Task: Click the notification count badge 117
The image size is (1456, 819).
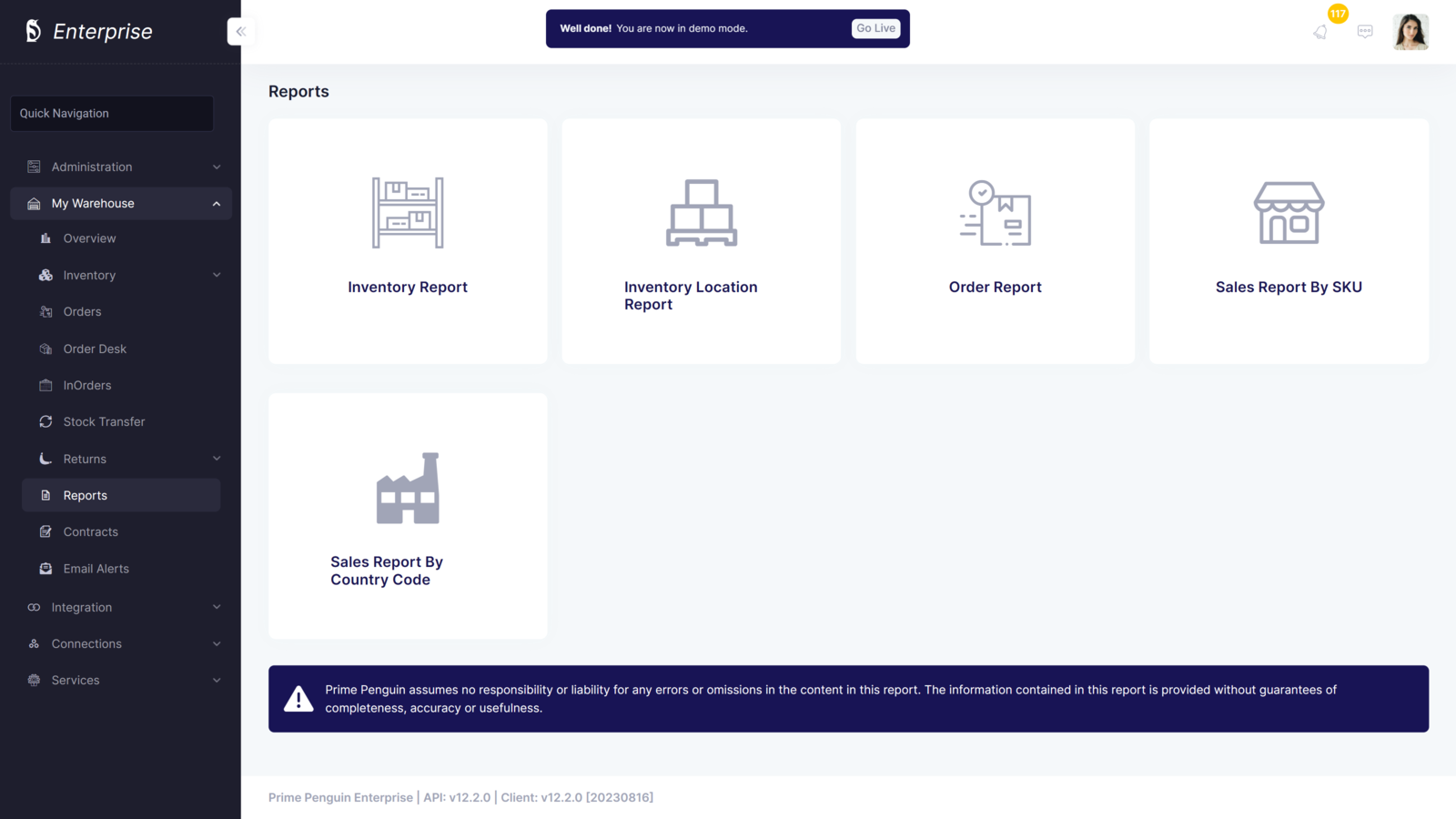Action: (x=1338, y=14)
